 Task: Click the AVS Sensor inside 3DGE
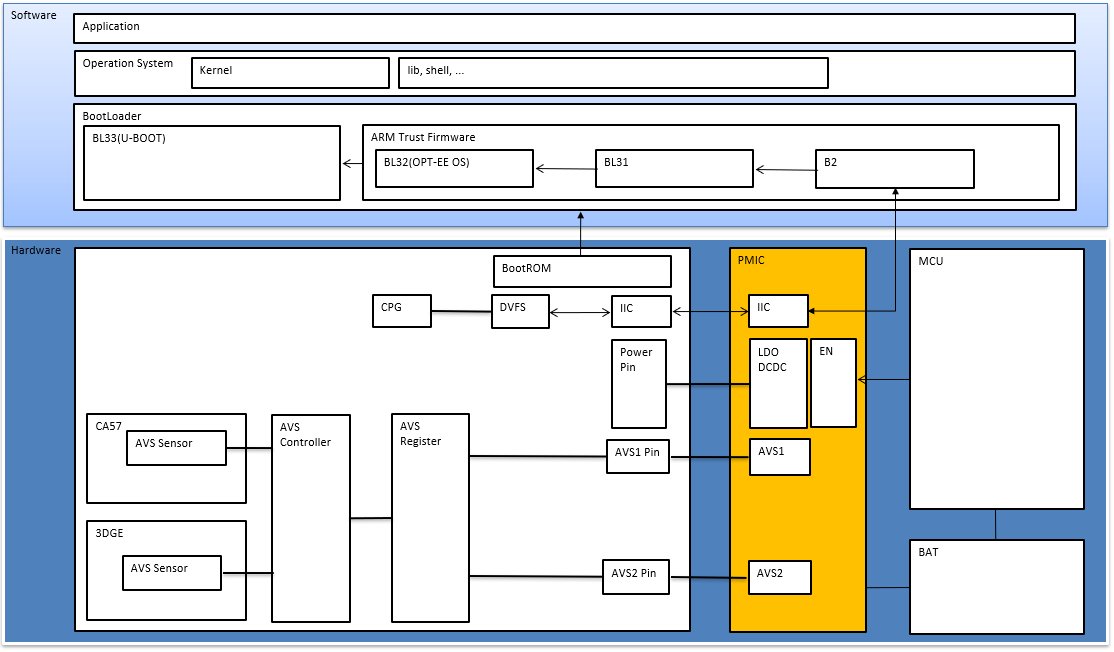tap(172, 573)
